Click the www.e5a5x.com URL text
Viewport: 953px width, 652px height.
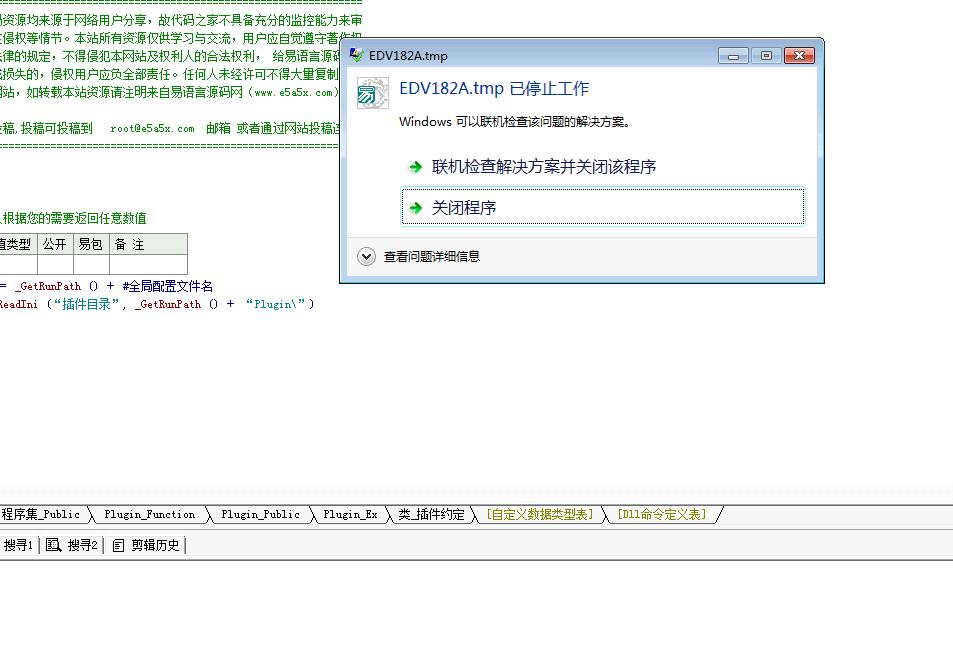pyautogui.click(x=294, y=92)
